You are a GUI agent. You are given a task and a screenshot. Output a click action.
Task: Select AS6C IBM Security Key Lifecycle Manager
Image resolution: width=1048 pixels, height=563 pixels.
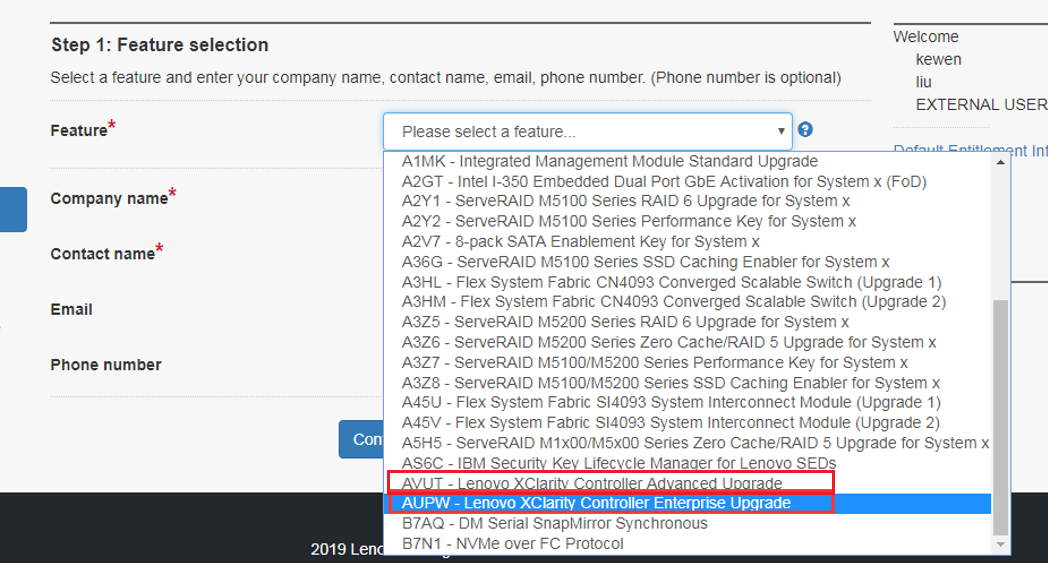pos(618,463)
